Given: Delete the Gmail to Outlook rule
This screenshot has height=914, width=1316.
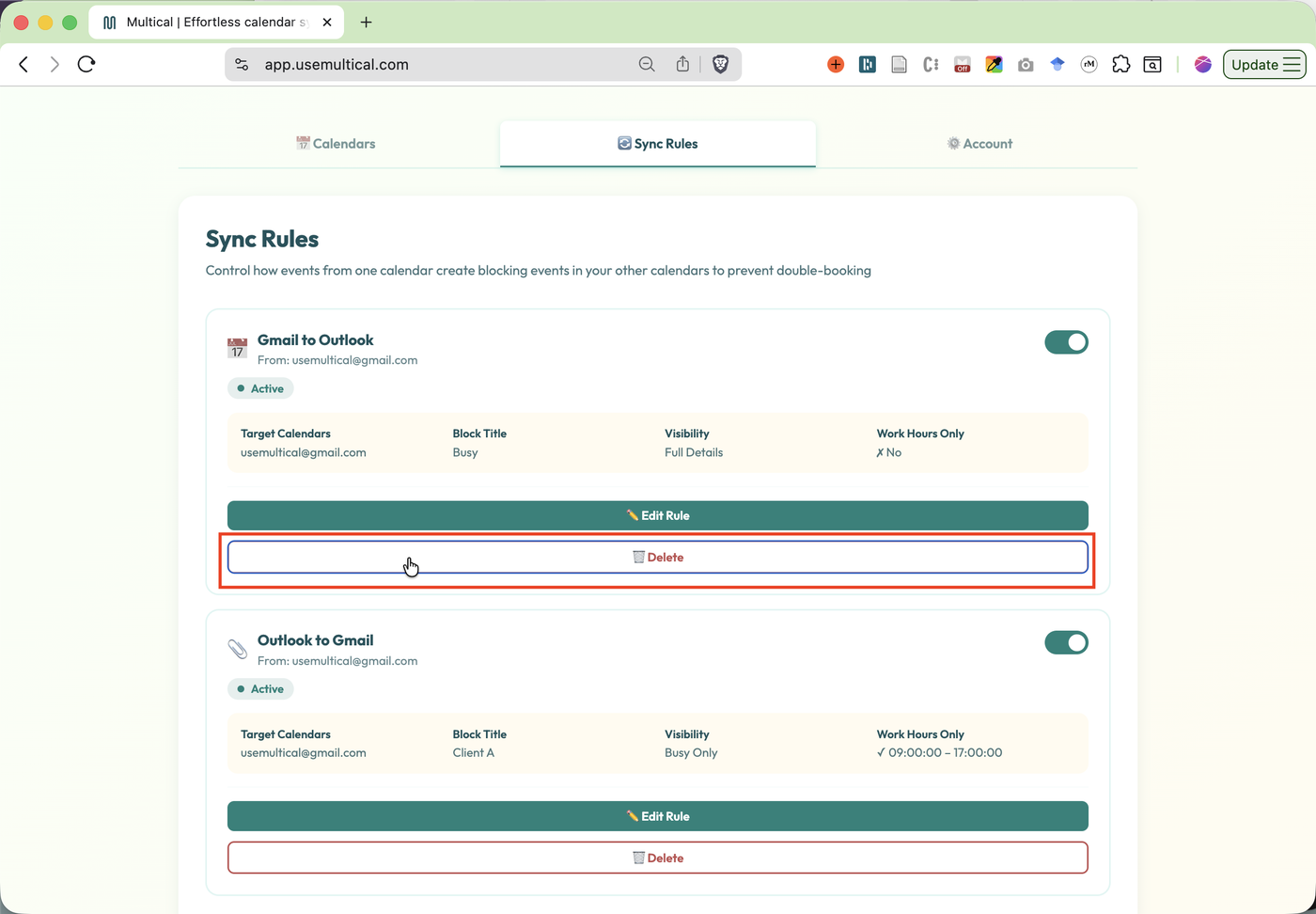Looking at the screenshot, I should [658, 557].
